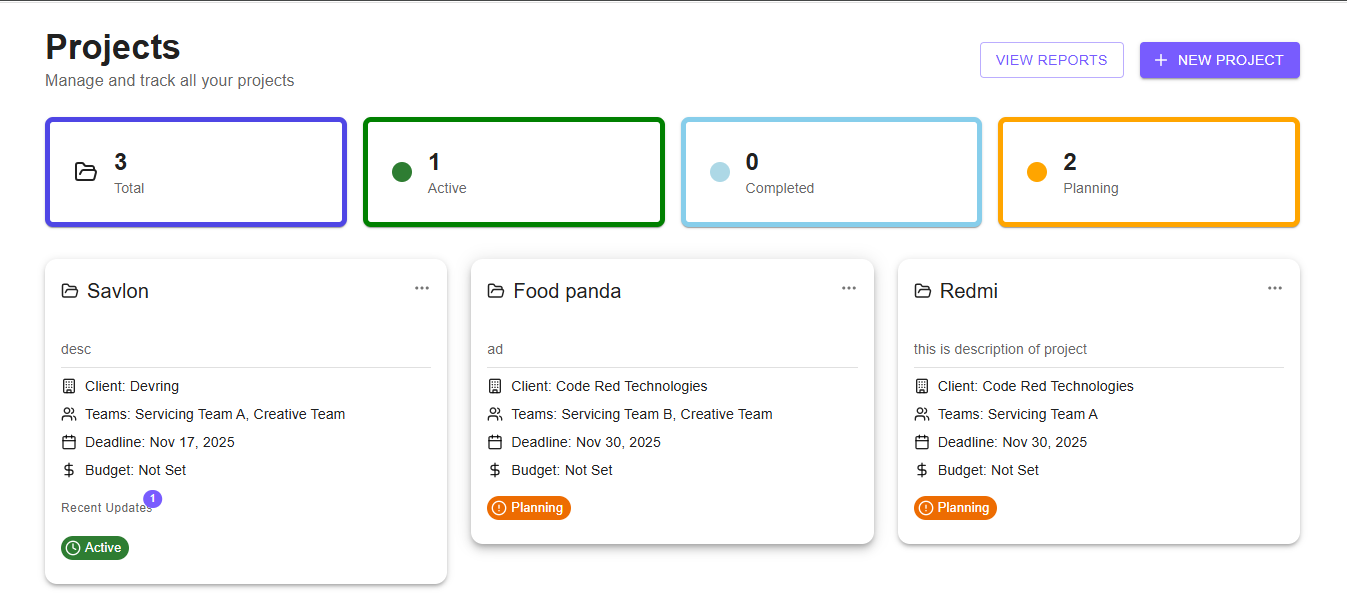Expand the Redmi card more-options menu

[x=1275, y=288]
